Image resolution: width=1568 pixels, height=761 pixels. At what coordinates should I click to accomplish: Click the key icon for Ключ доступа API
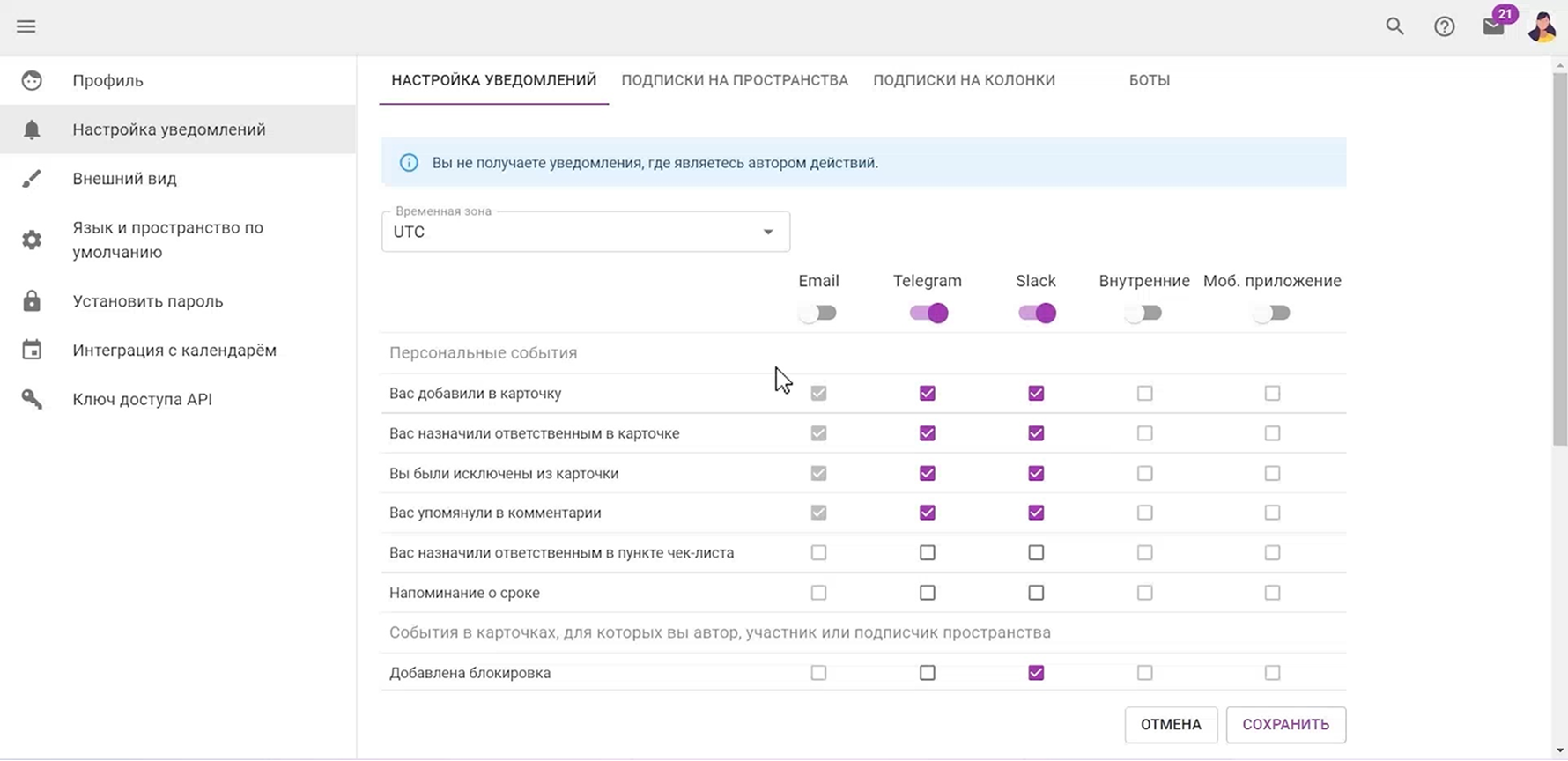pyautogui.click(x=32, y=399)
